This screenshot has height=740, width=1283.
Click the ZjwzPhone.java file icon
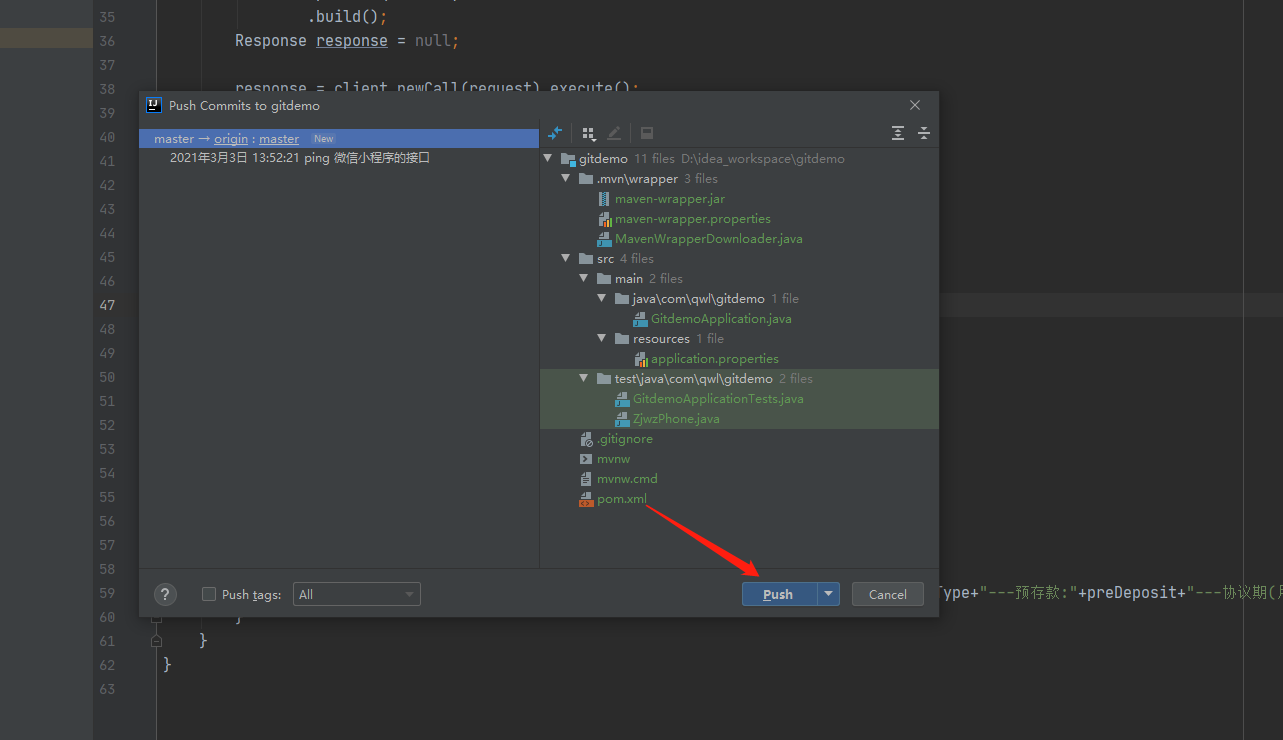pyautogui.click(x=622, y=419)
